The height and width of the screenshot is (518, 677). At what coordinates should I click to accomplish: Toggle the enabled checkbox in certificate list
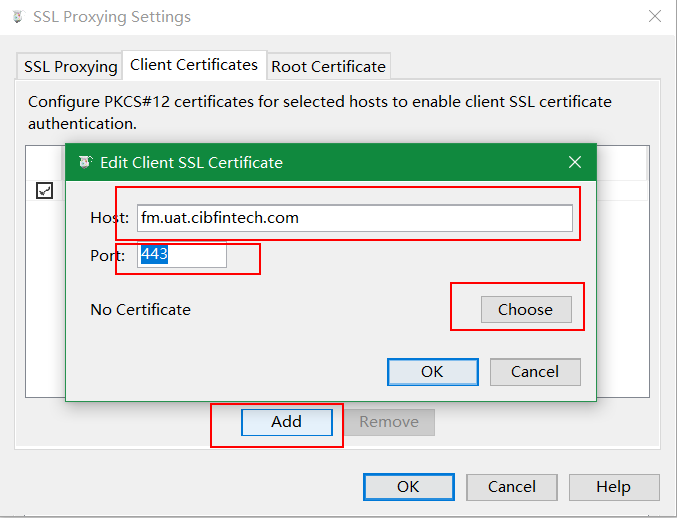44,190
